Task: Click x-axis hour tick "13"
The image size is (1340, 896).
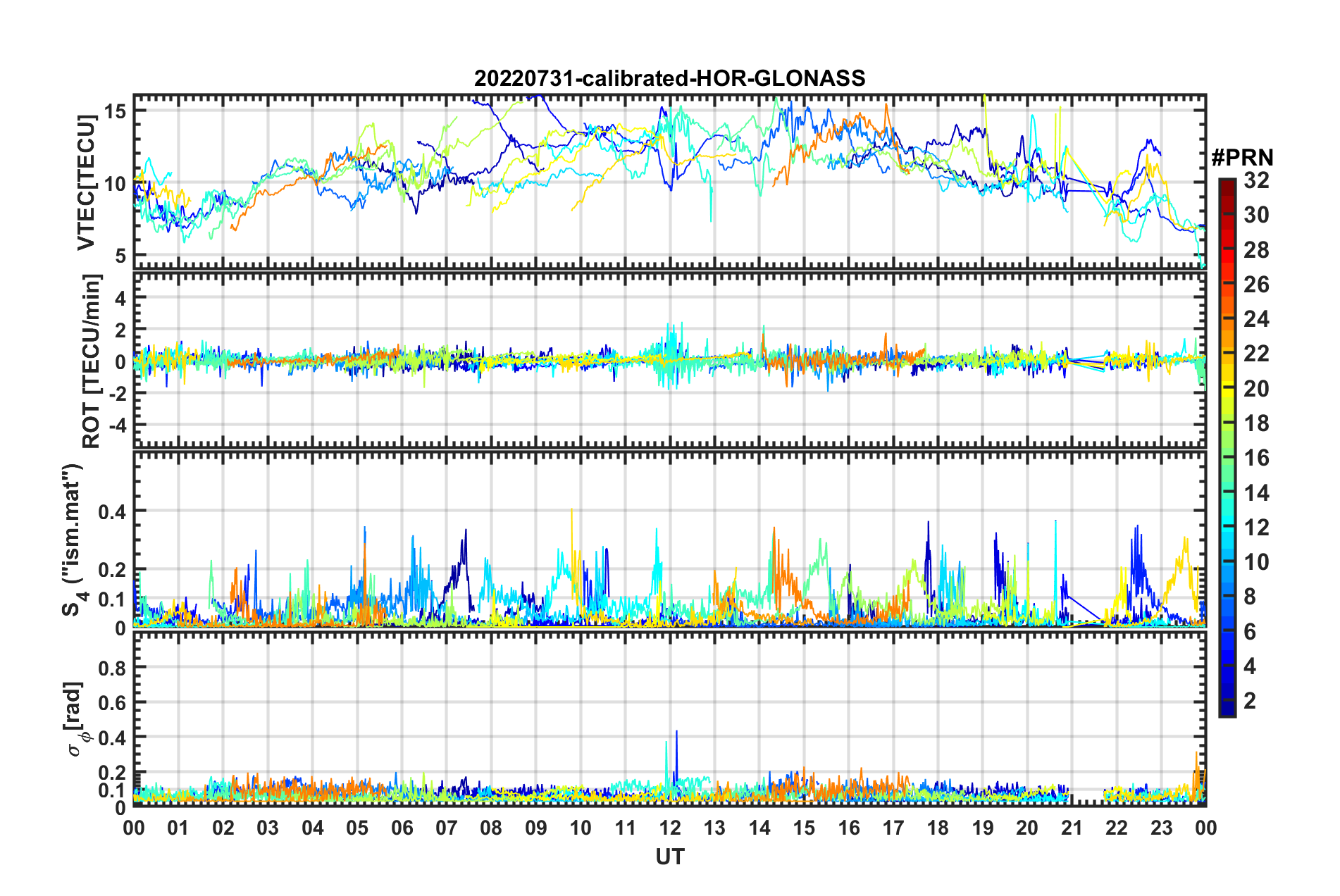Action: [714, 828]
